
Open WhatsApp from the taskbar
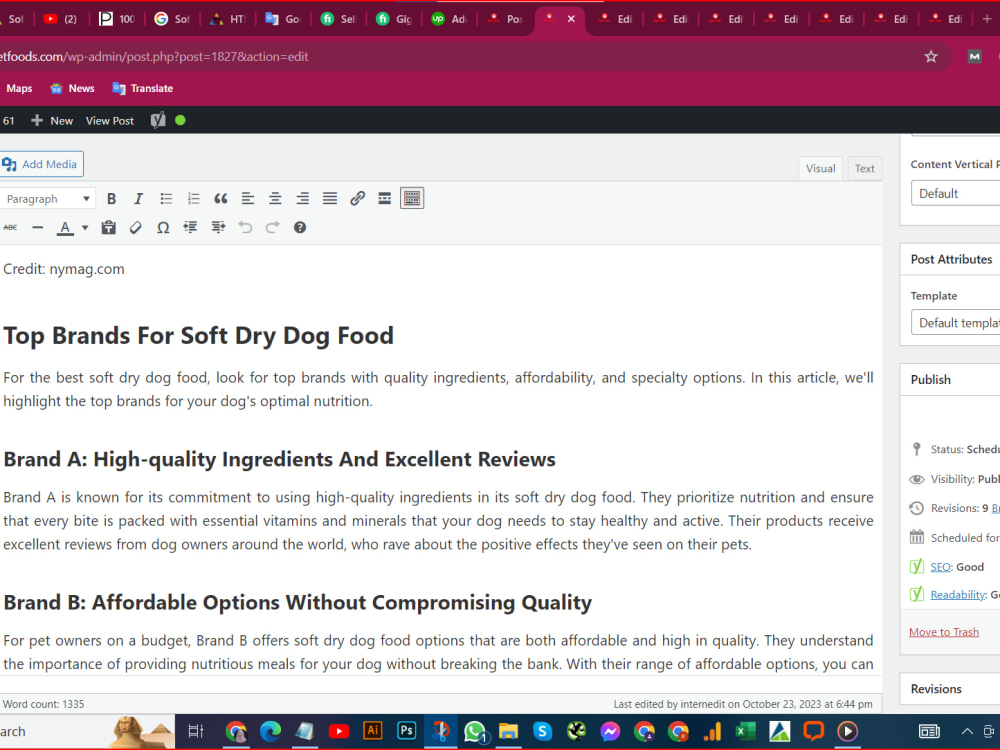coord(474,732)
